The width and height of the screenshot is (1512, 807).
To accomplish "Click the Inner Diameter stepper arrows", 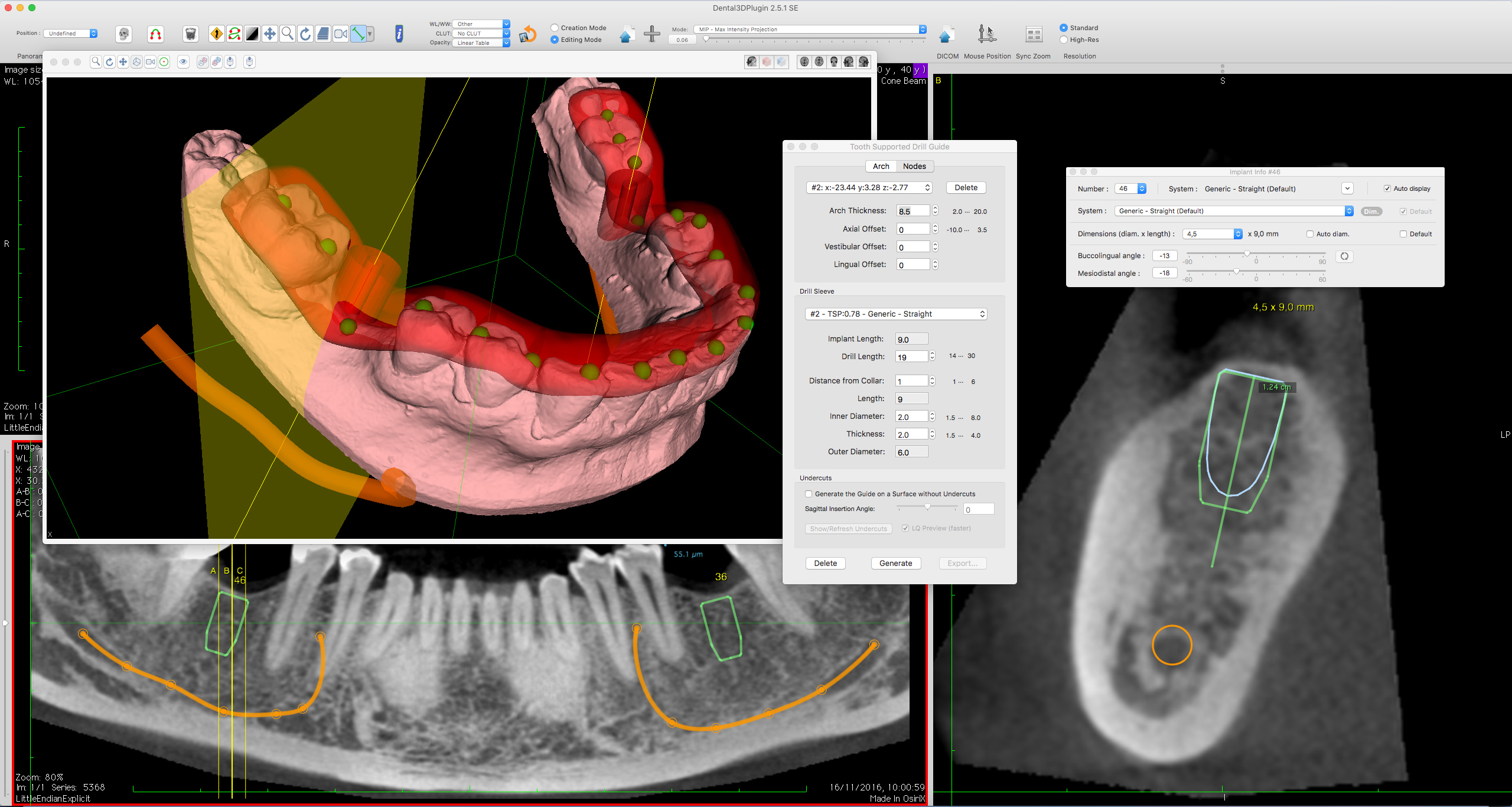I will 932,416.
